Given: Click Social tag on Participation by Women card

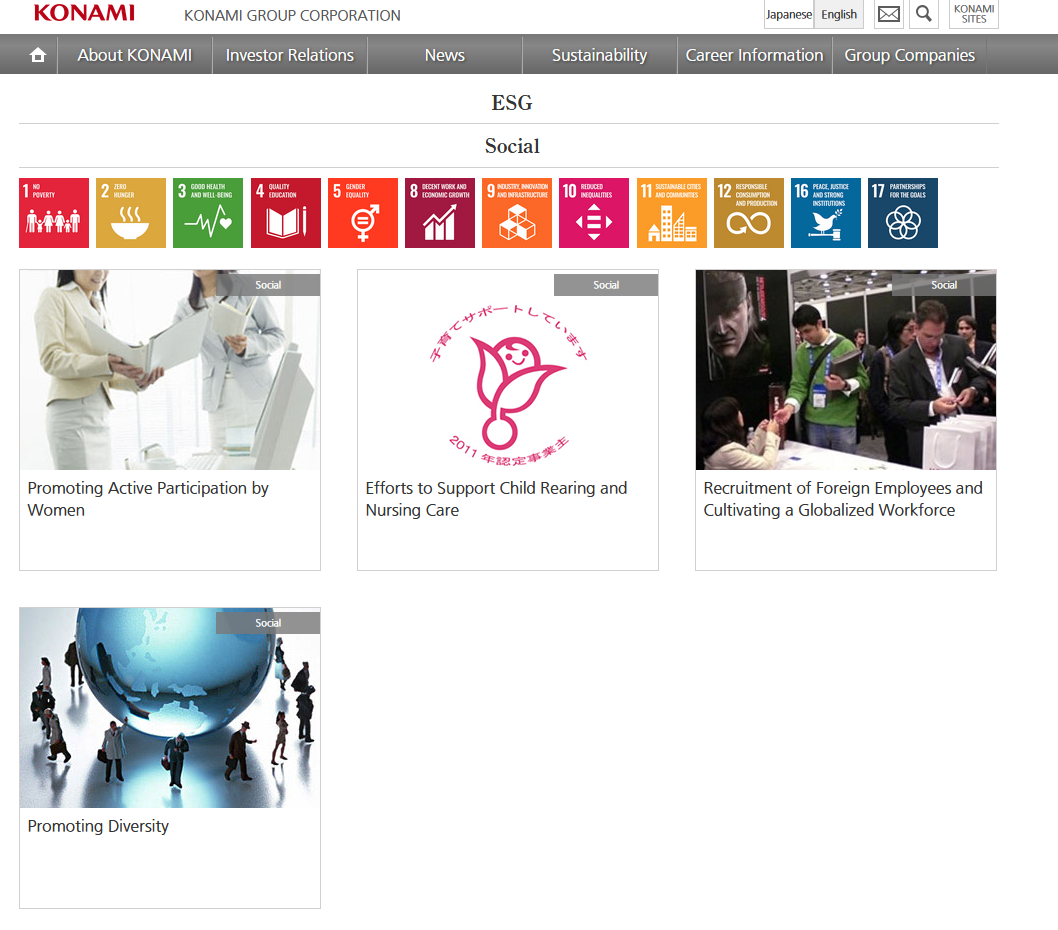Looking at the screenshot, I should point(268,285).
